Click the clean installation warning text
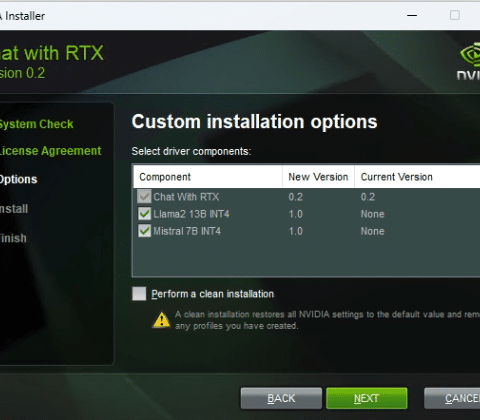The height and width of the screenshot is (420, 480). click(327, 320)
